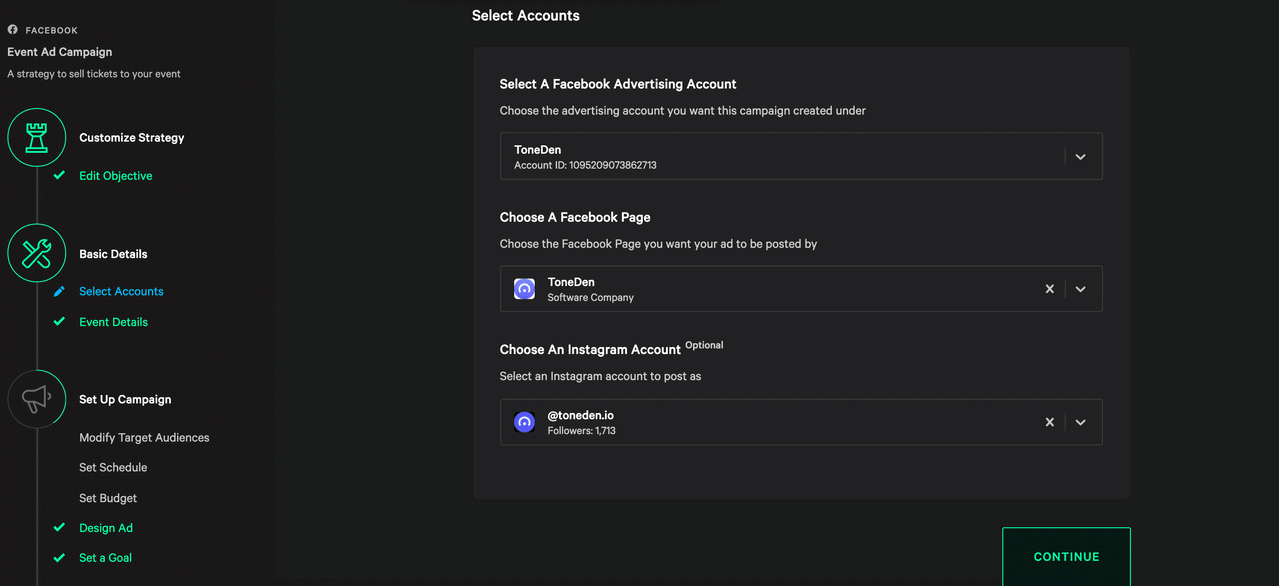Click the @toneden.io Instagram avatar icon
1279x586 pixels.
524,422
